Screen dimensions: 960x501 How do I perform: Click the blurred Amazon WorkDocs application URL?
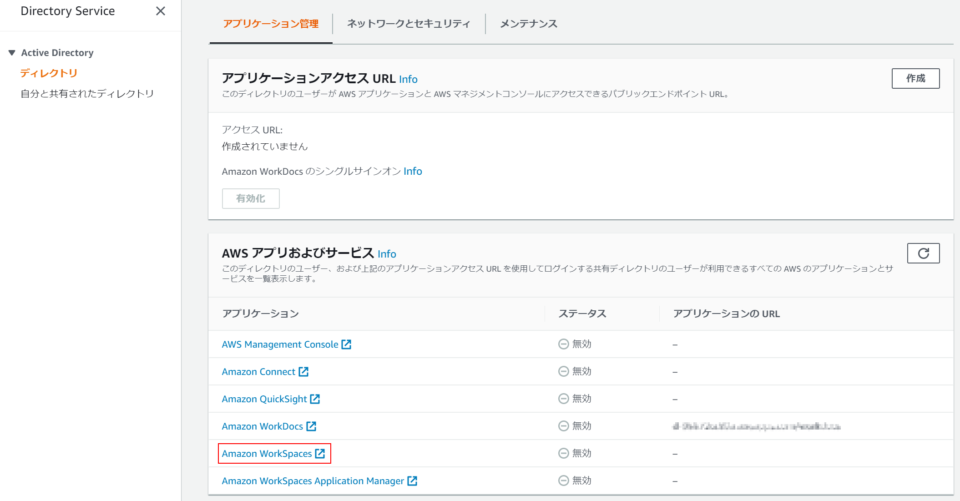pos(756,426)
